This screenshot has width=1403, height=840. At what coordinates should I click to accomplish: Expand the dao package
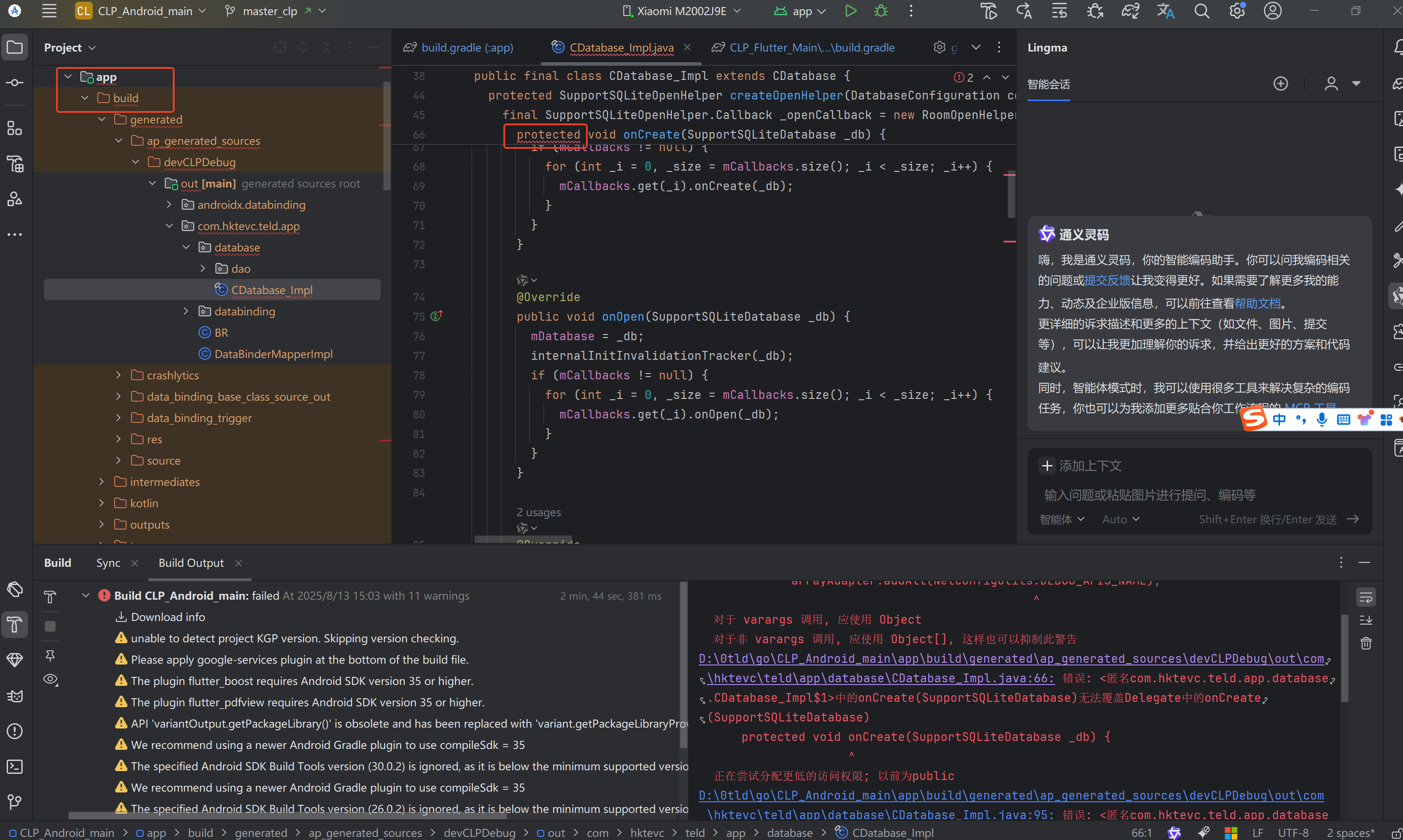203,268
